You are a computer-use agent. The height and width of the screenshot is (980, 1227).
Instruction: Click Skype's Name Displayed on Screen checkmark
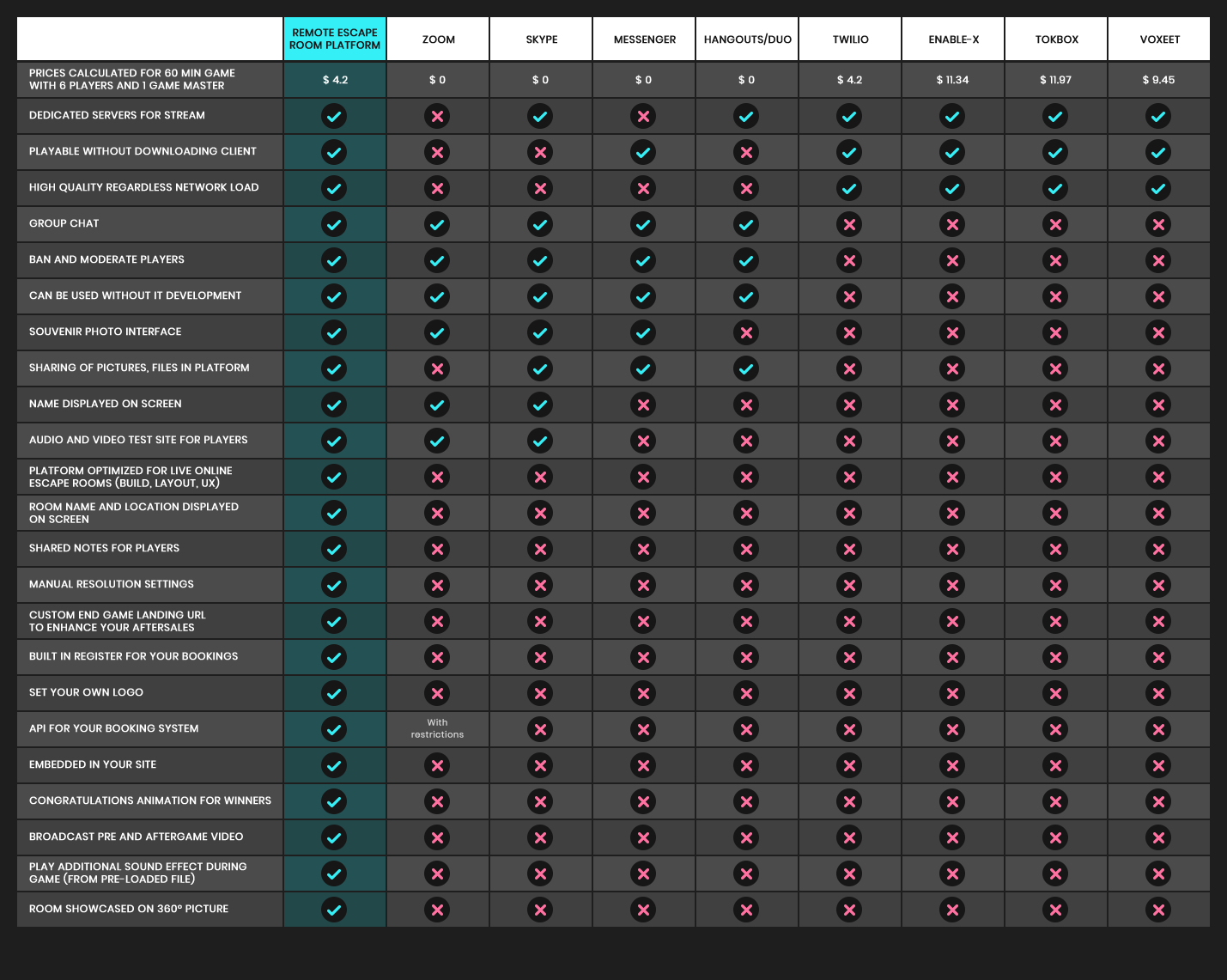pyautogui.click(x=540, y=405)
